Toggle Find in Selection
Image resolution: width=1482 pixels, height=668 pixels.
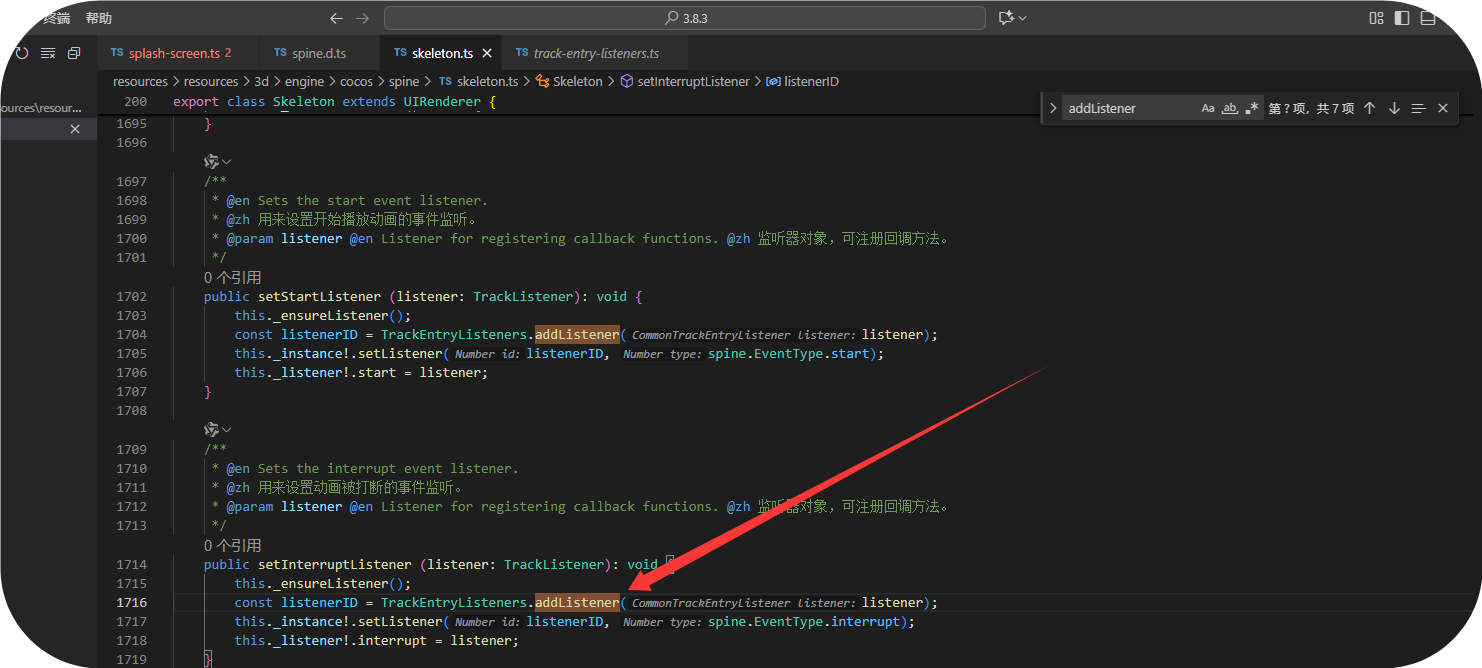click(x=1418, y=108)
